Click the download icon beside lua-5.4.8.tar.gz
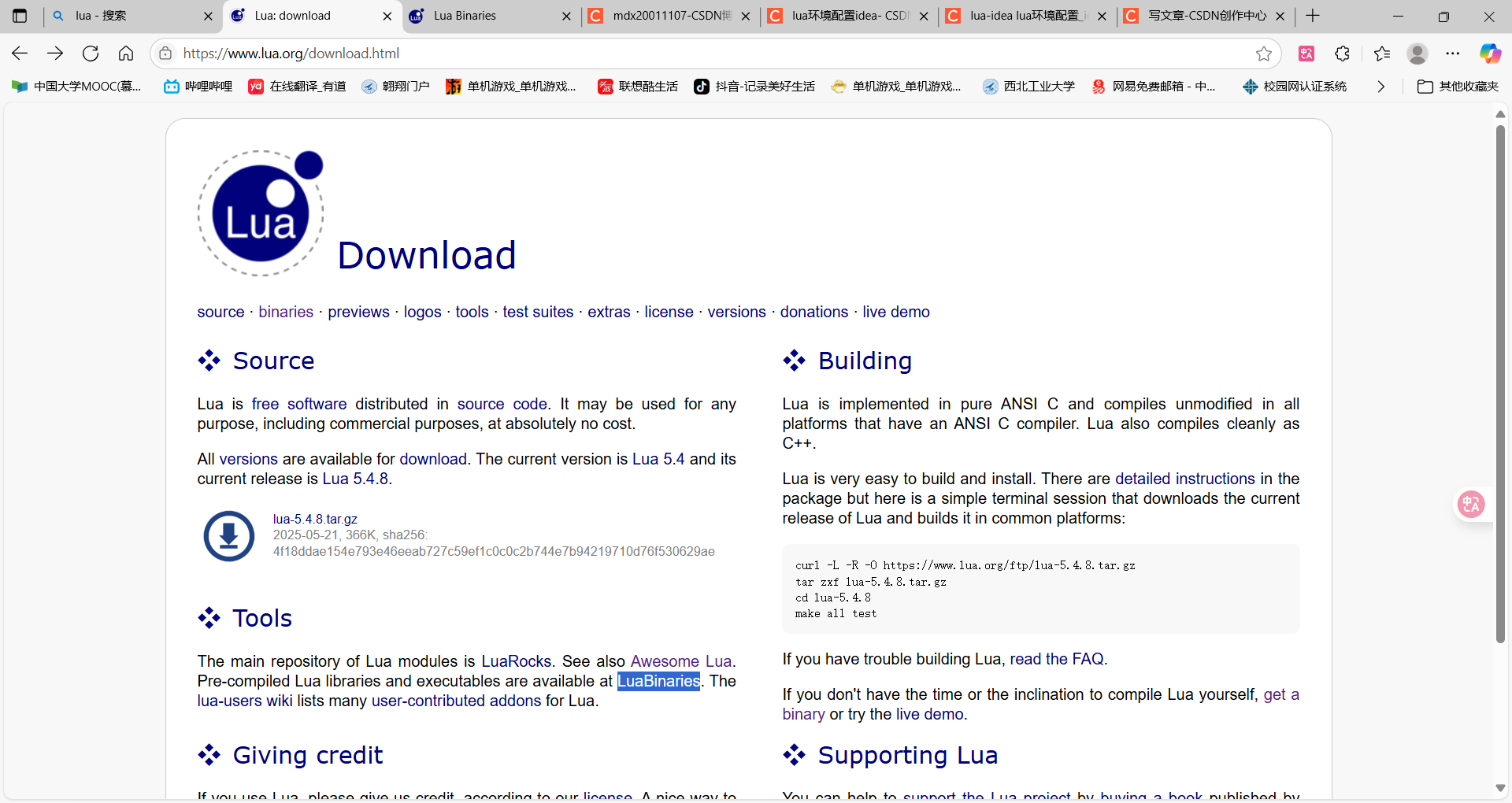Screen dimensions: 1512x803 (x=228, y=536)
